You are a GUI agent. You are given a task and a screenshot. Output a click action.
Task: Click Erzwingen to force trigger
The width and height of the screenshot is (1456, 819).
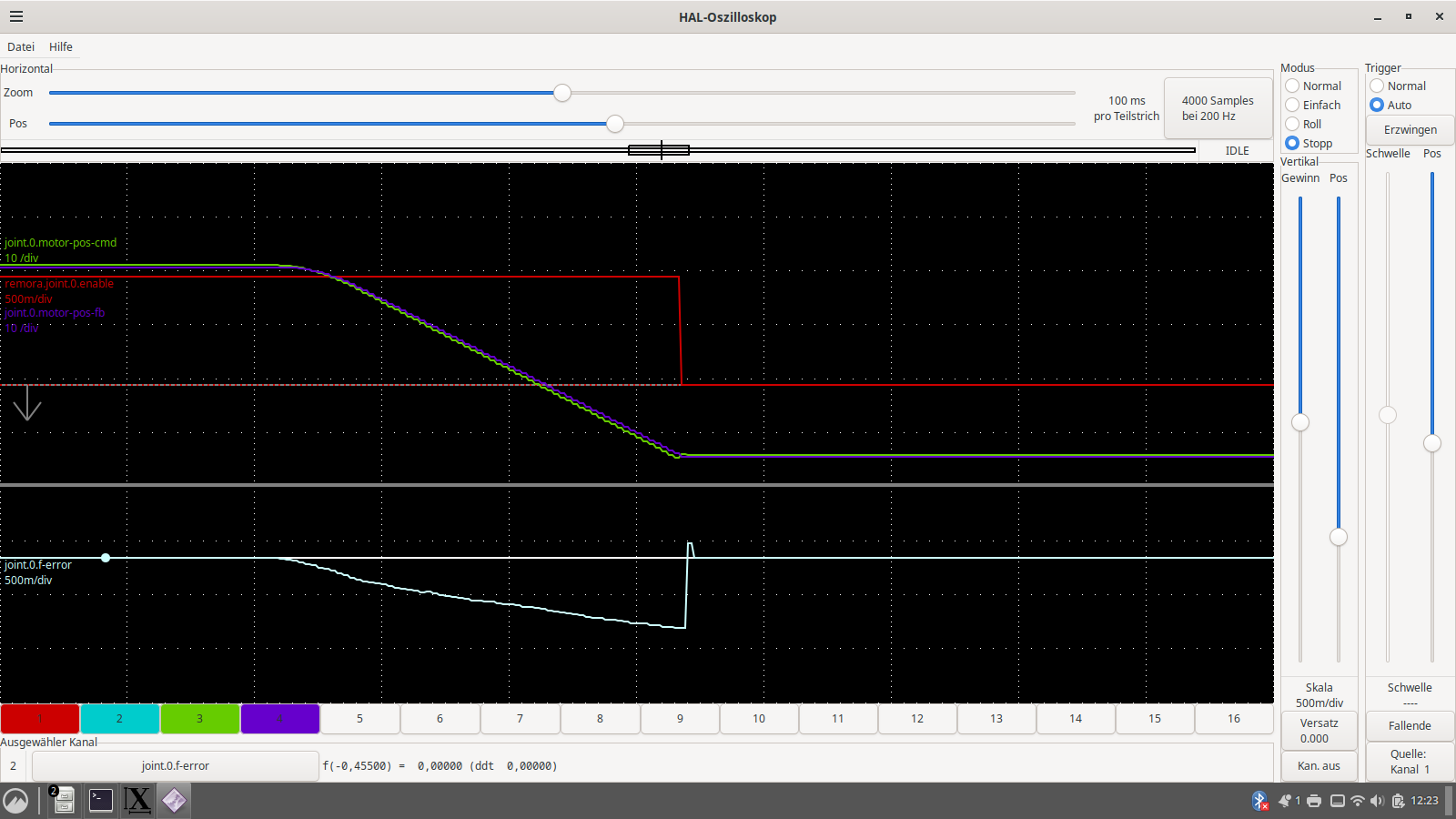pyautogui.click(x=1410, y=129)
